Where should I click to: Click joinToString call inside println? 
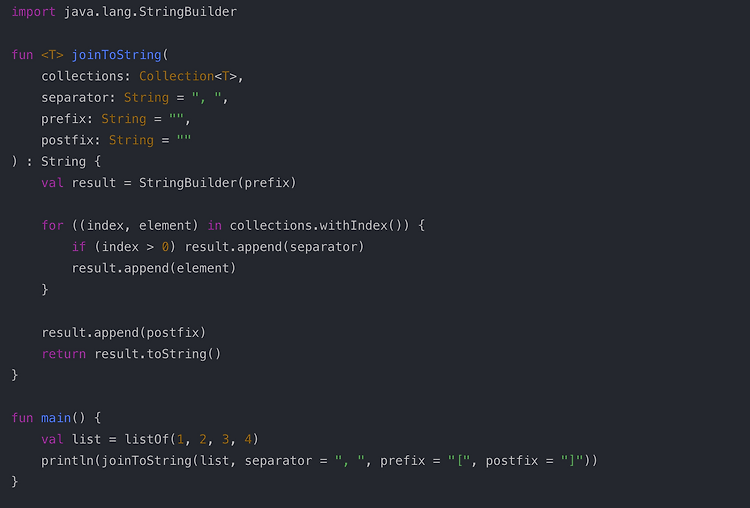point(146,461)
